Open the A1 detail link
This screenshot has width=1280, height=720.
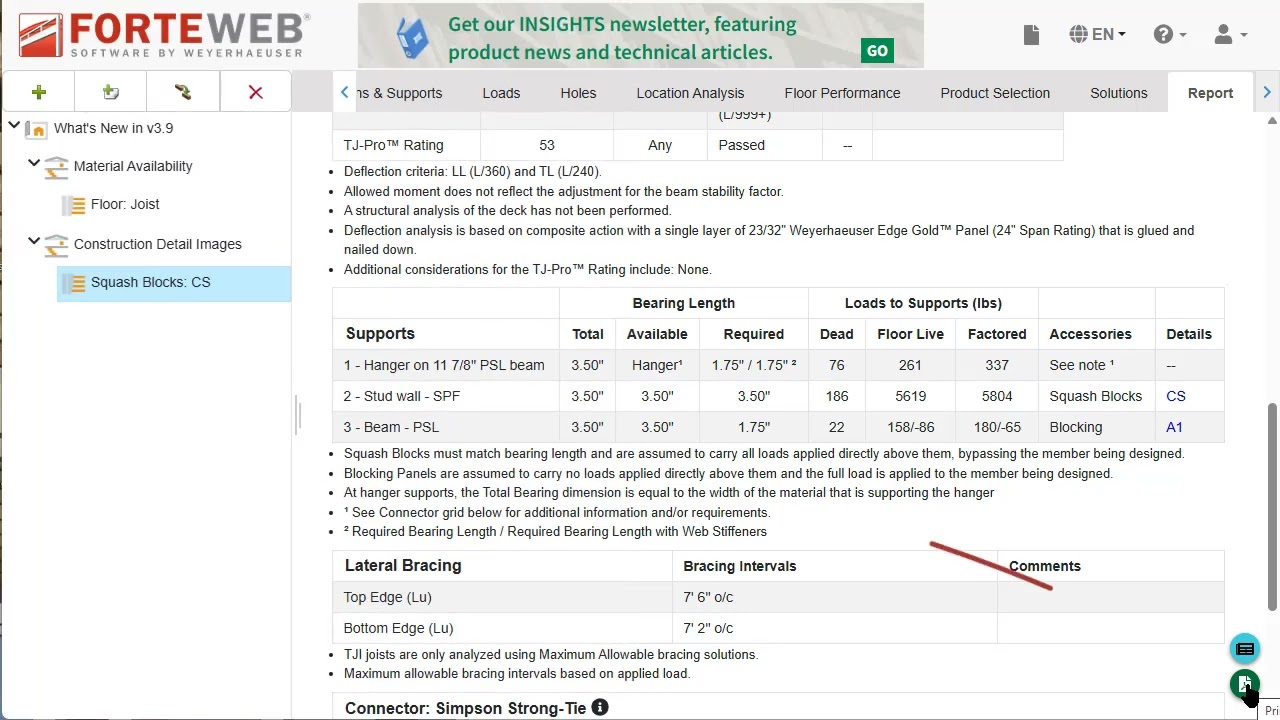tap(1174, 427)
